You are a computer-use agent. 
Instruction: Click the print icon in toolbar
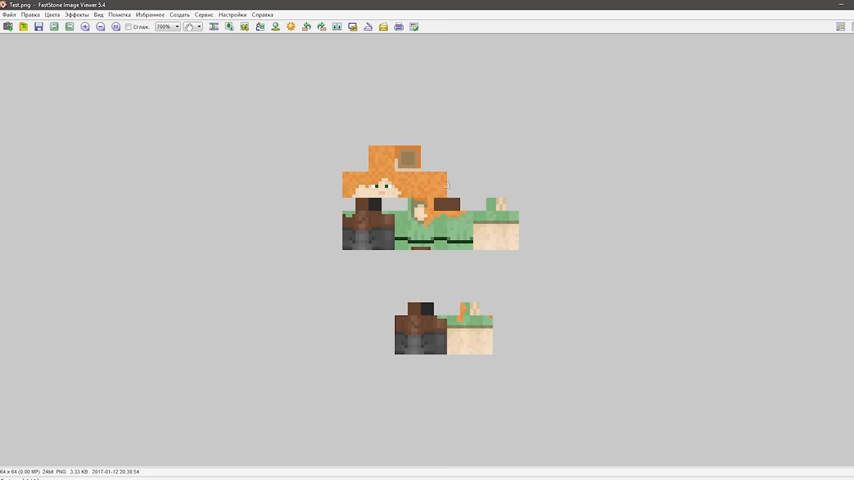point(399,27)
